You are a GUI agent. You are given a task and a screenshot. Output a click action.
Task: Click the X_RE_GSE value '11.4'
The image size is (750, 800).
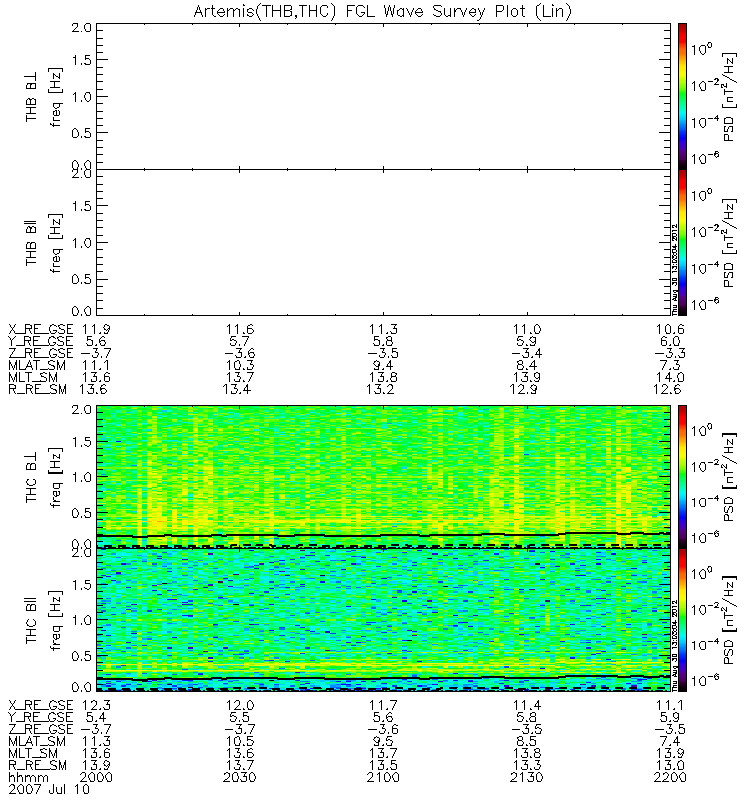coord(527,706)
